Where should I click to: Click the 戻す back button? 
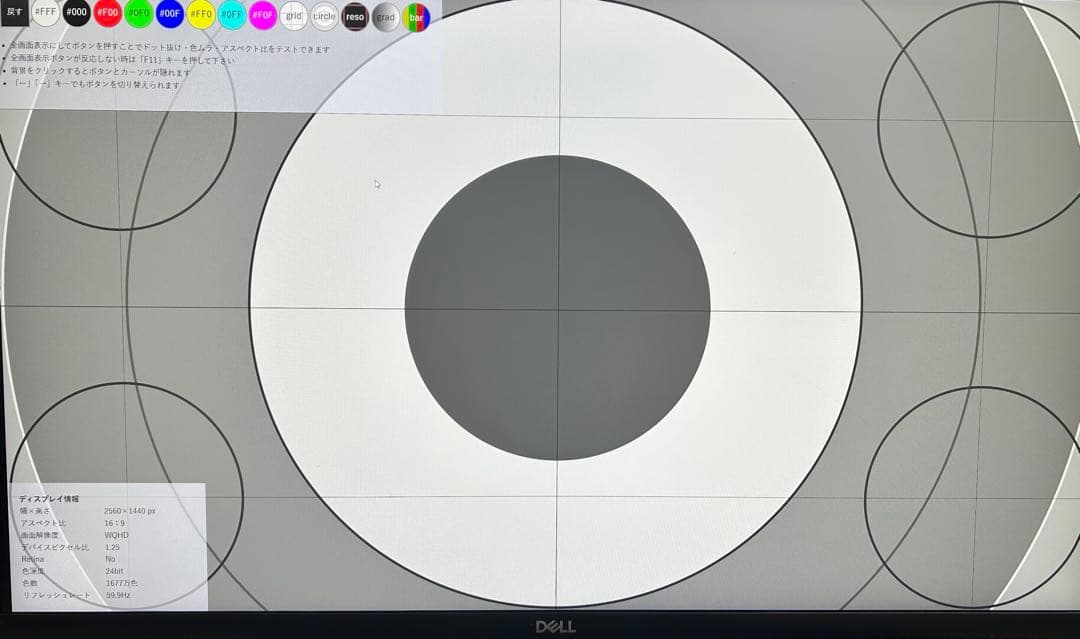14,12
